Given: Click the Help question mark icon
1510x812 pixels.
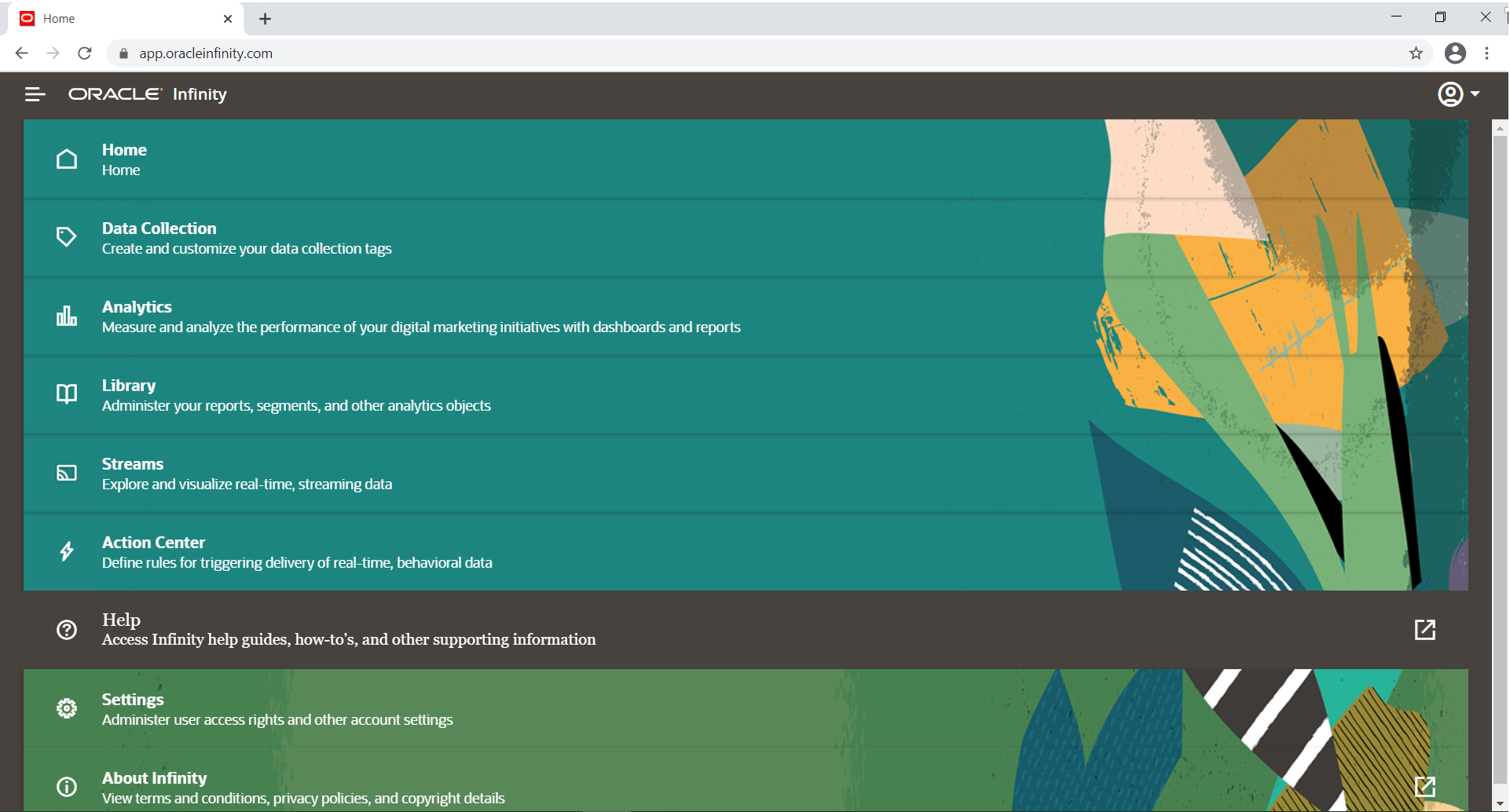Looking at the screenshot, I should (67, 630).
